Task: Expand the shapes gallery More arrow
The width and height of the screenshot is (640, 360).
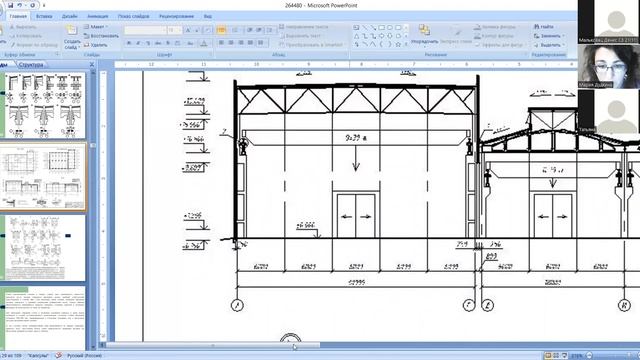Action: click(406, 44)
